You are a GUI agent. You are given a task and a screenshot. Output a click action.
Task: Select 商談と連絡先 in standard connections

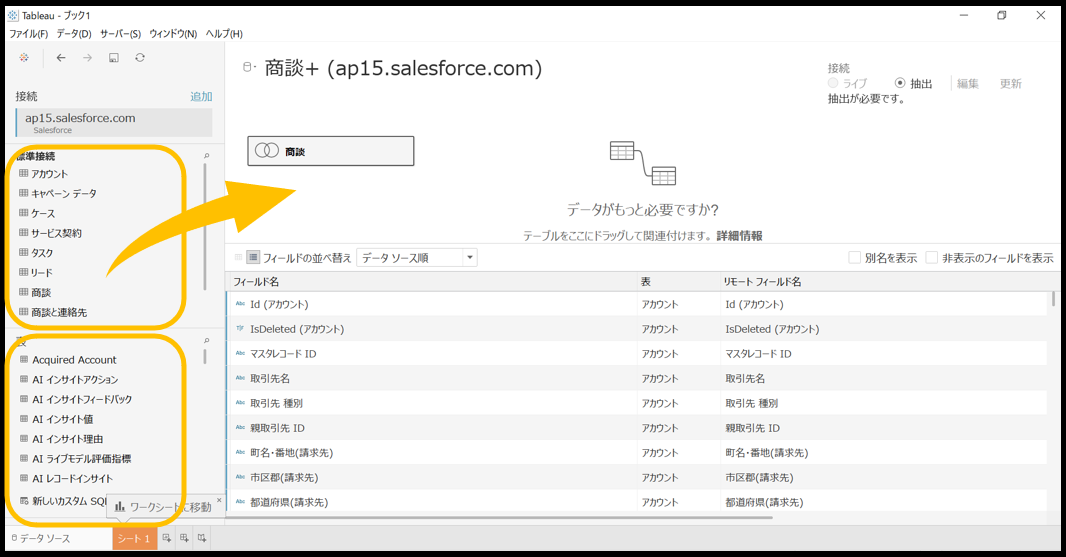pyautogui.click(x=59, y=312)
